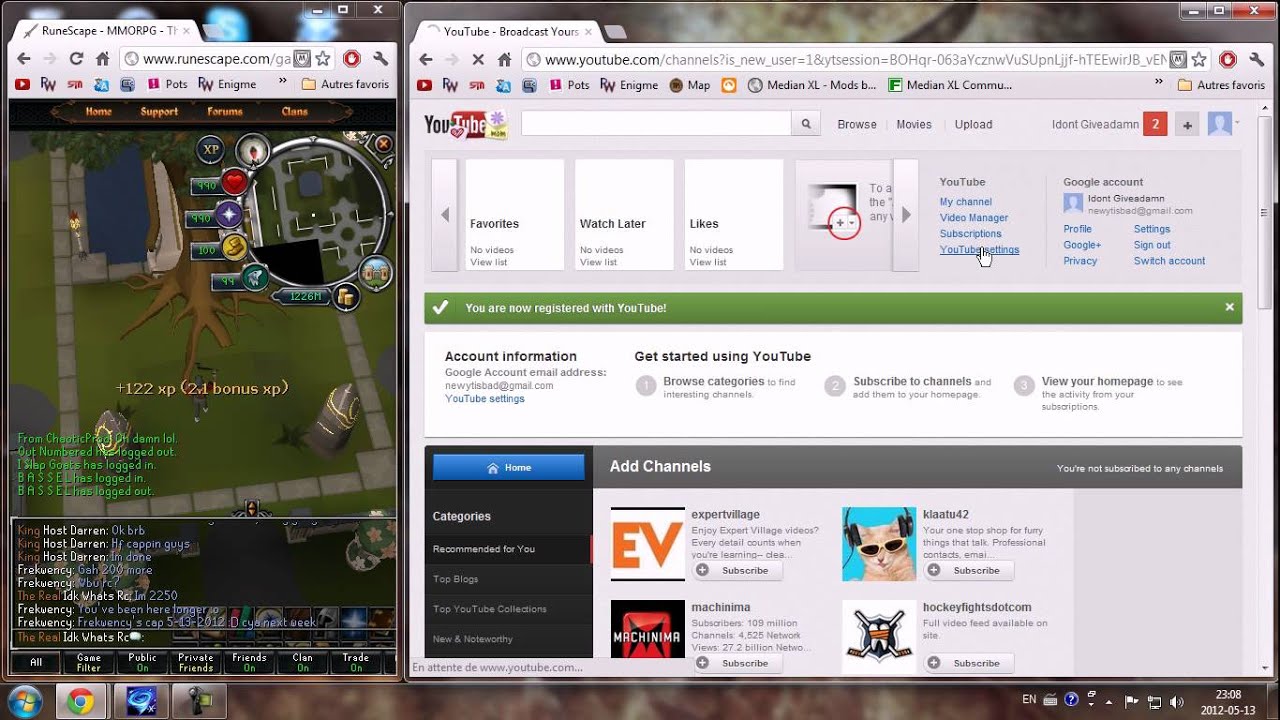Open the Upload page on YouTube

[973, 124]
